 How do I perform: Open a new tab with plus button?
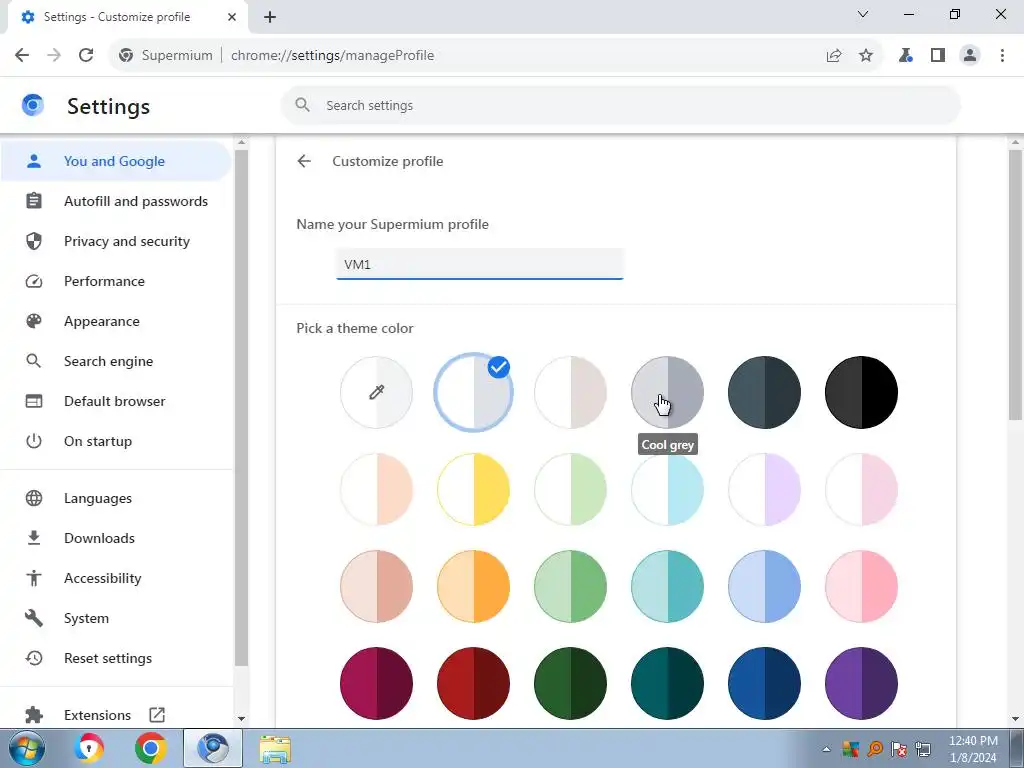point(270,17)
